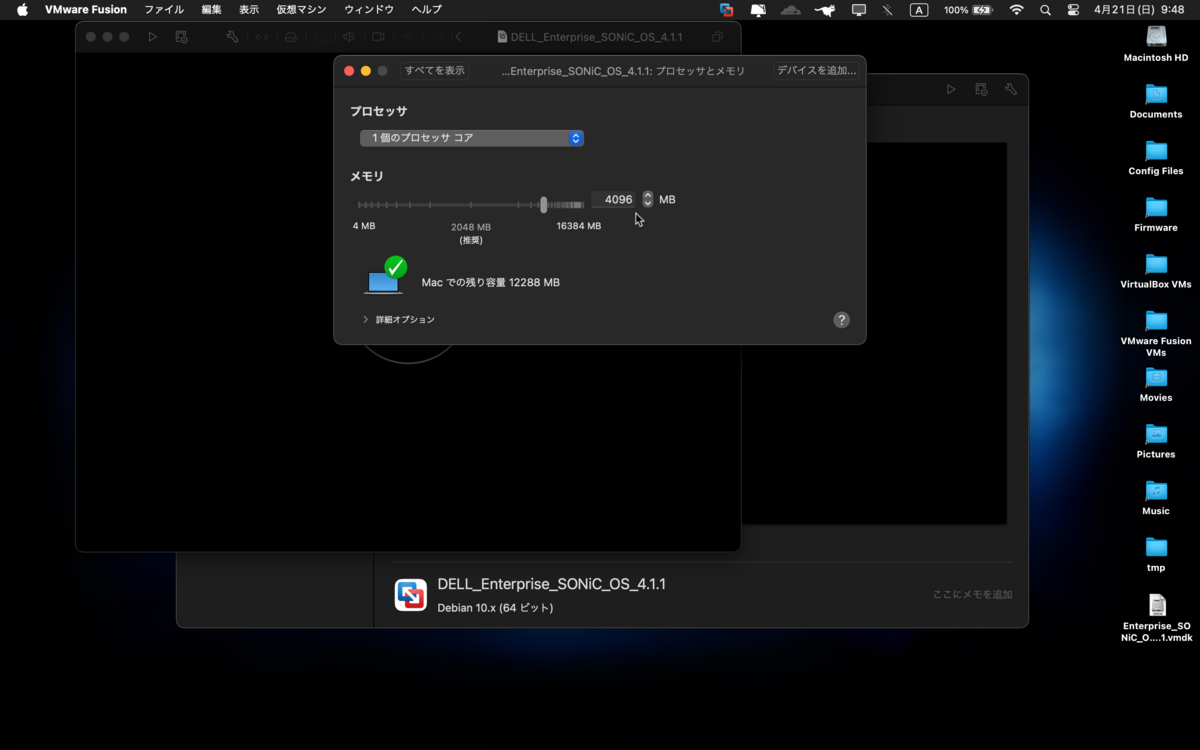The image size is (1200, 750).
Task: Collapse toolbar devices with the left chevron
Action: pos(458,37)
